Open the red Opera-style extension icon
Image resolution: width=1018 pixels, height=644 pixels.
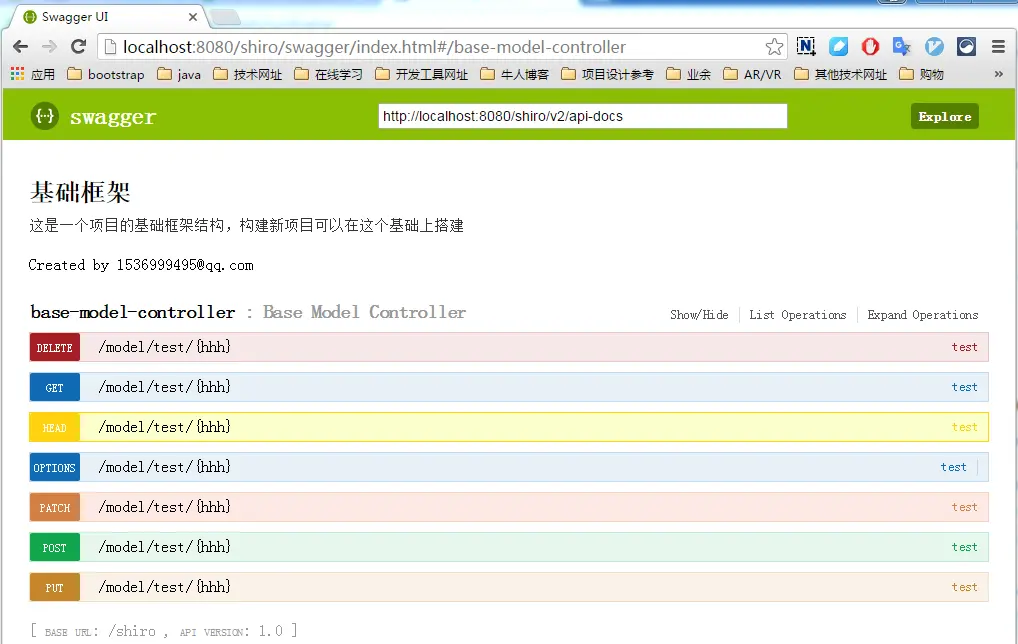tap(870, 46)
